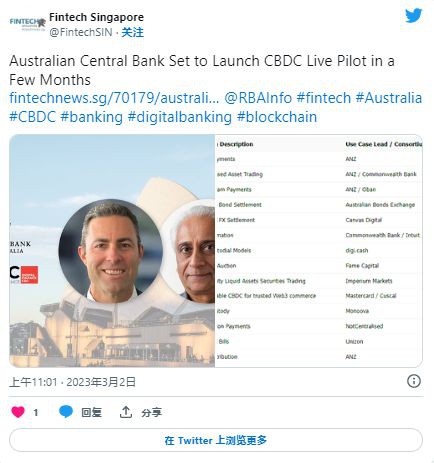Open the use case table image
This screenshot has height=463, width=434.
[319, 251]
